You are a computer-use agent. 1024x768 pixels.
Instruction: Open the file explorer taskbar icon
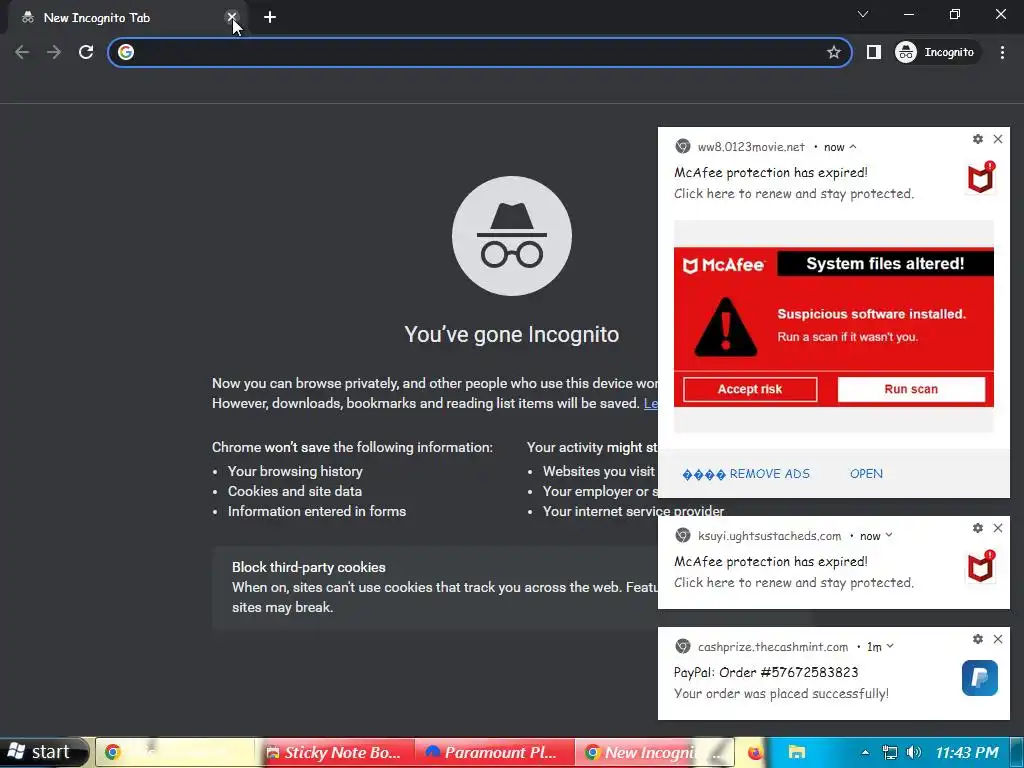coord(797,752)
